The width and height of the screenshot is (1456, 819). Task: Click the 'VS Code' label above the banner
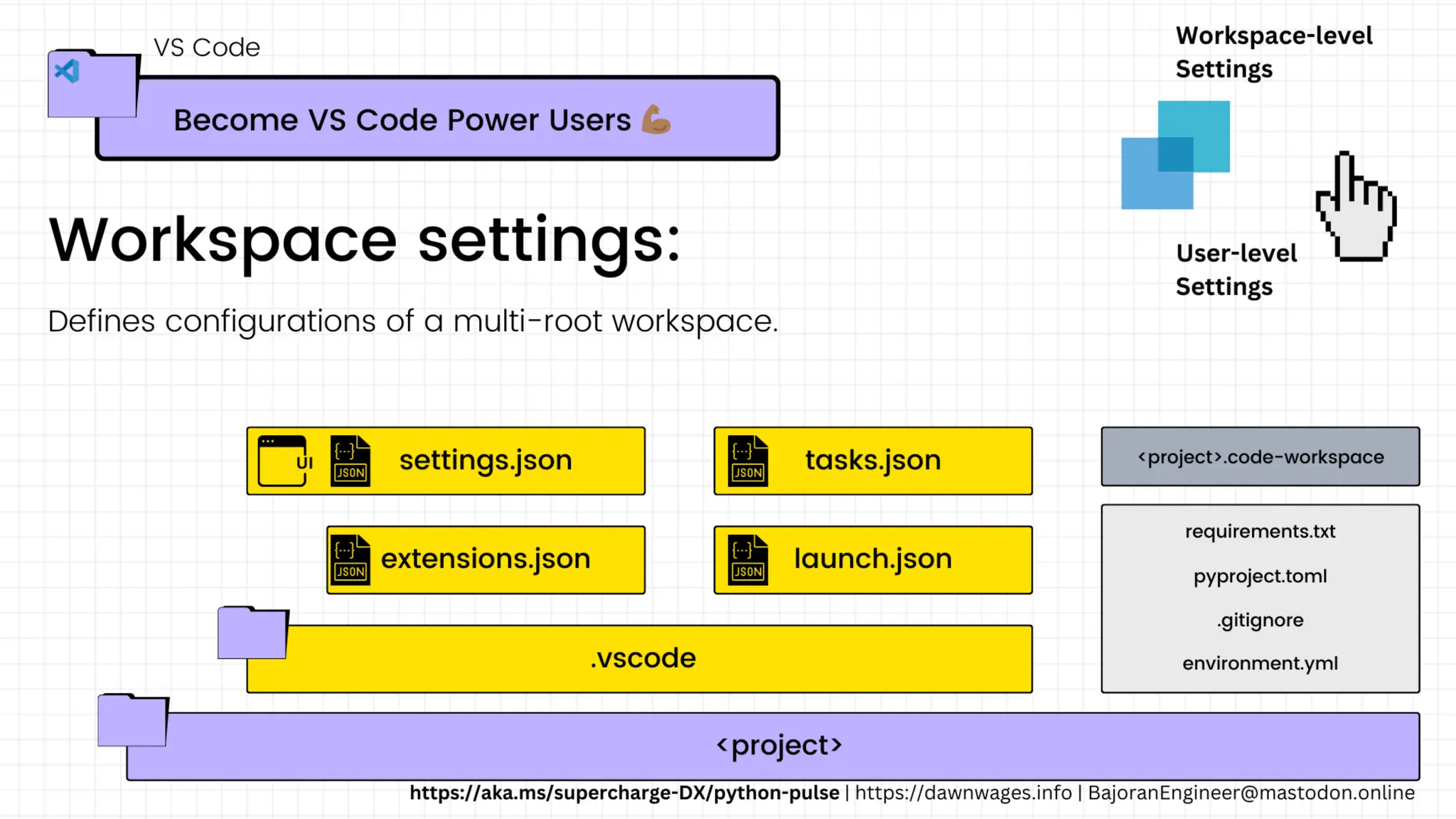[207, 48]
